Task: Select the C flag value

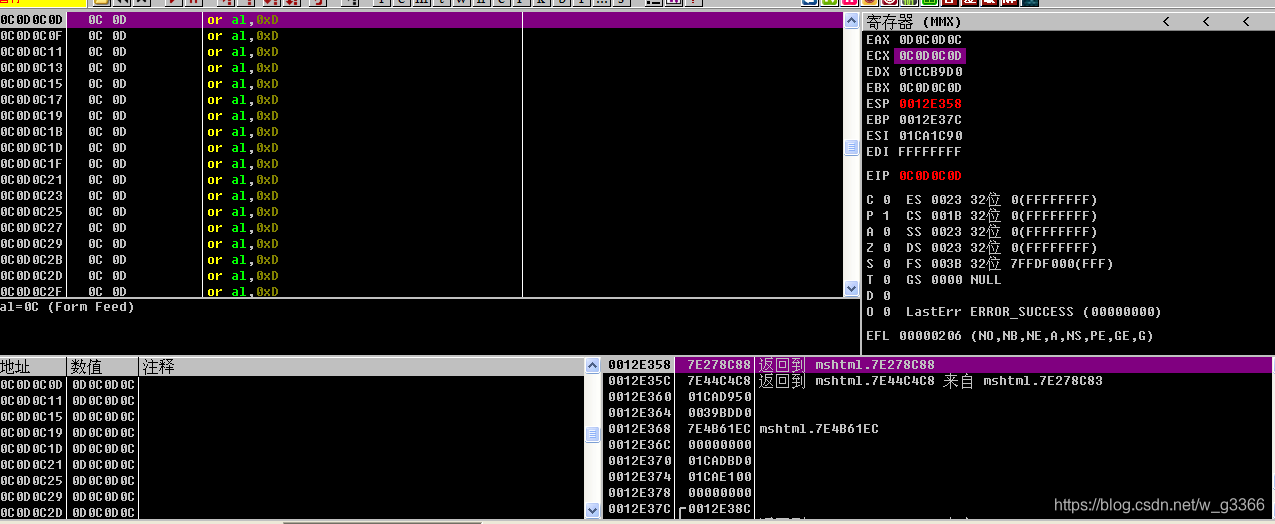Action: click(887, 200)
